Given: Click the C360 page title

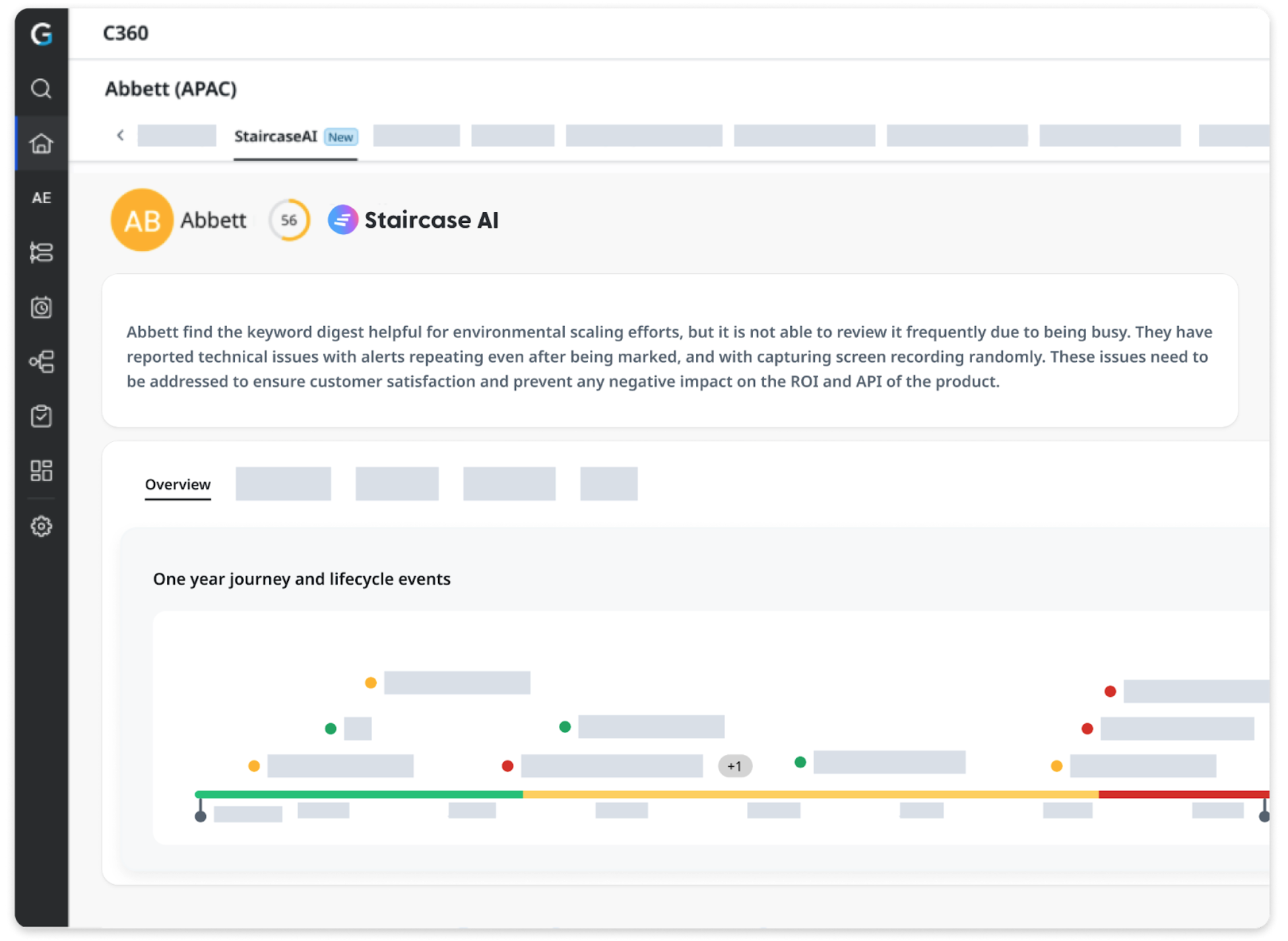Looking at the screenshot, I should 125,33.
